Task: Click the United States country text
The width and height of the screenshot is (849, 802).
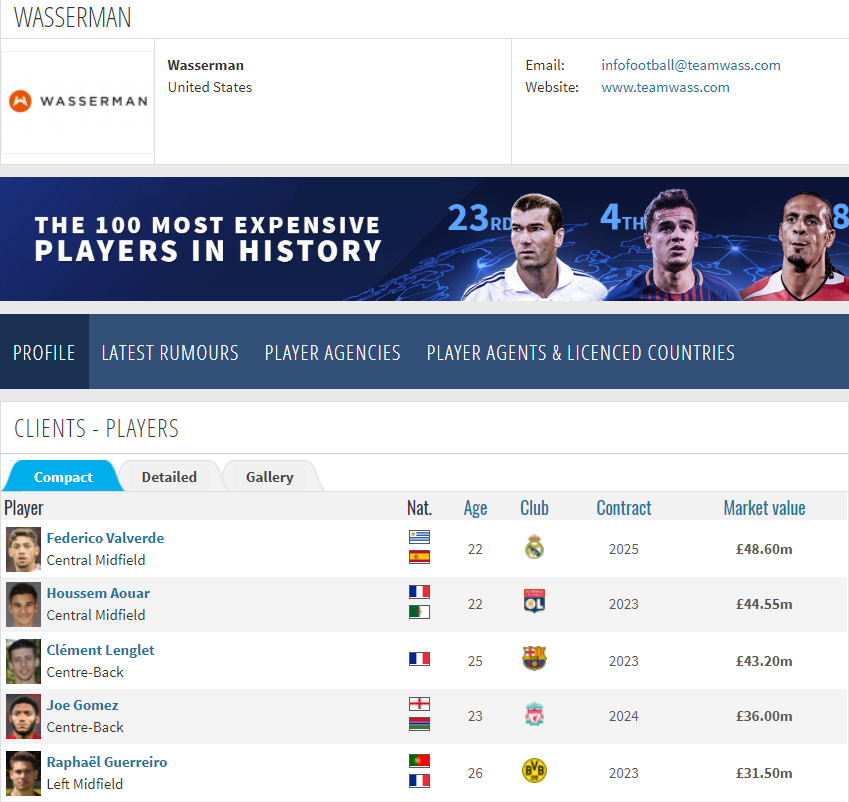Action: click(x=210, y=87)
